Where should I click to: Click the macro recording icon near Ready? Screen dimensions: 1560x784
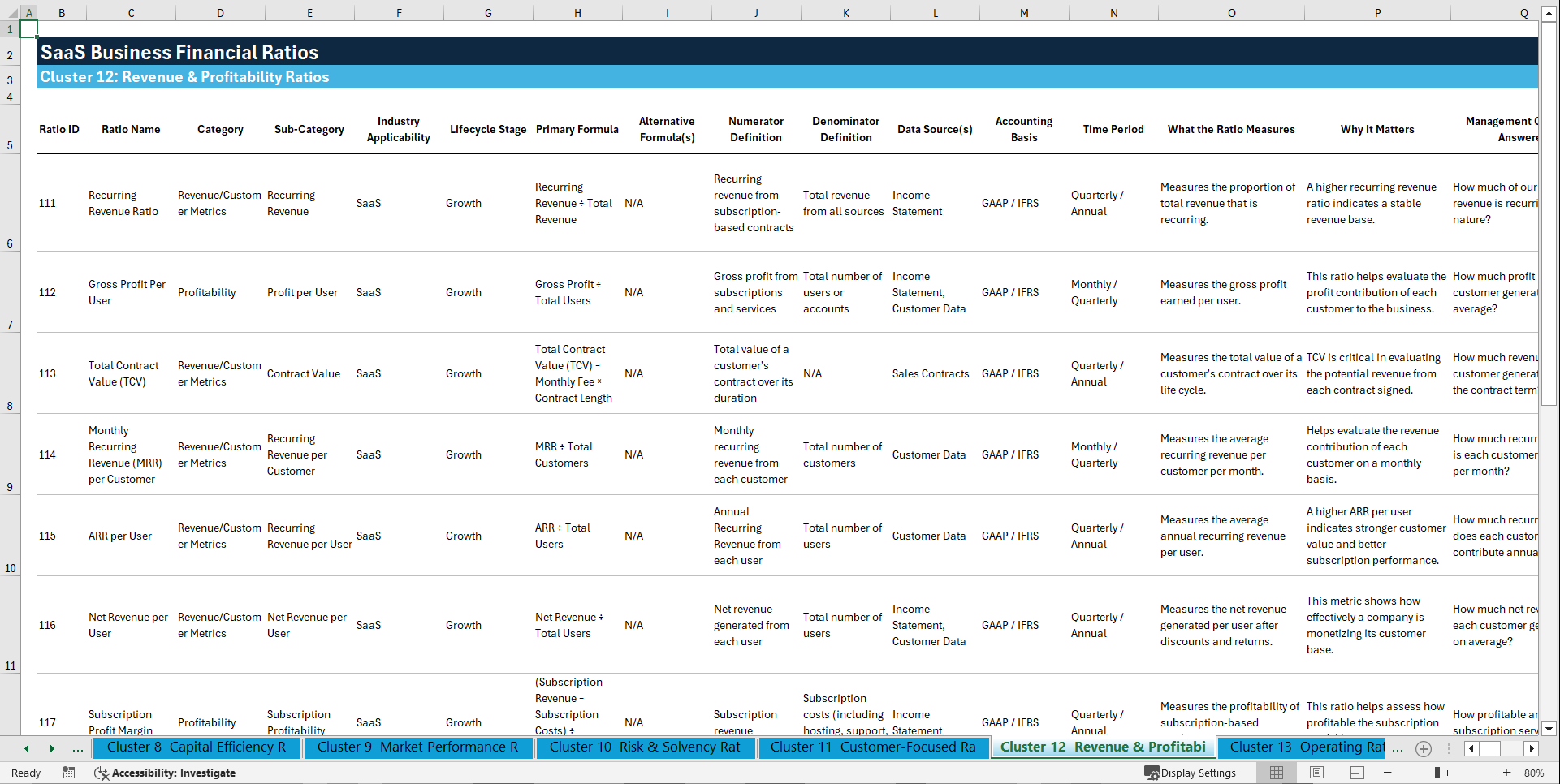coord(69,773)
